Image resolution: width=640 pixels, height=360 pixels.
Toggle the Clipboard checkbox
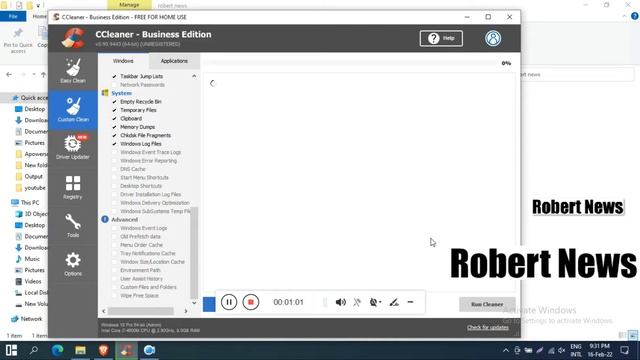[114, 119]
